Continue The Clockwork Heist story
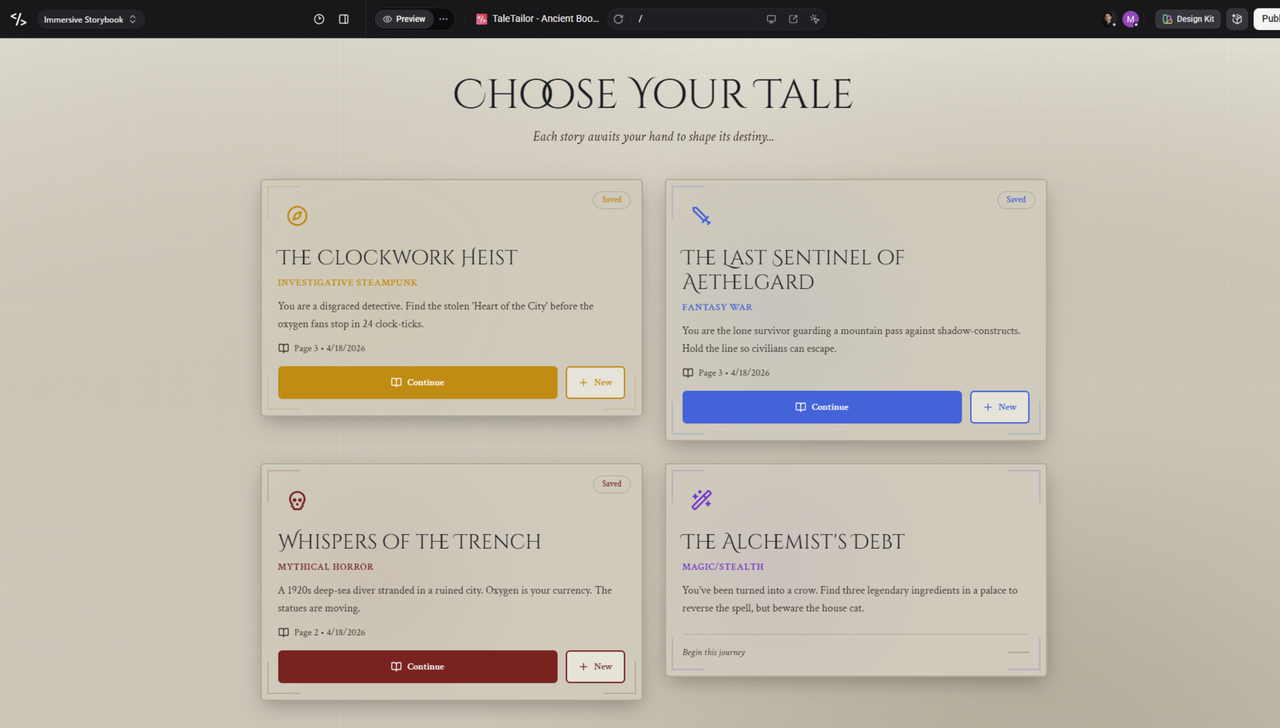The width and height of the screenshot is (1280, 728). [x=418, y=383]
